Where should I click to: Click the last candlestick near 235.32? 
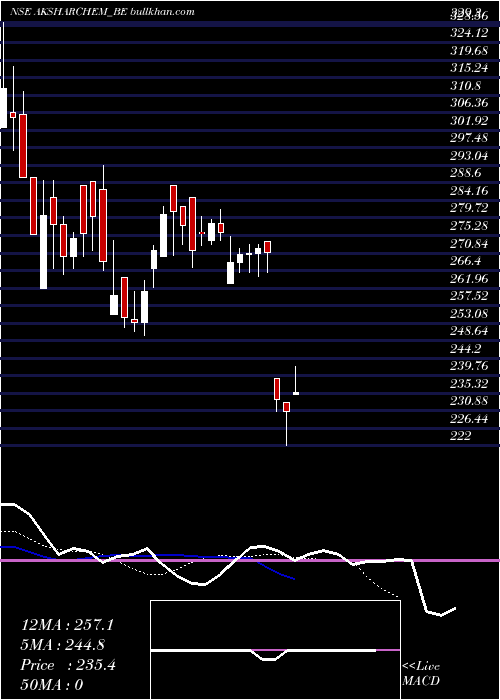pyautogui.click(x=296, y=393)
